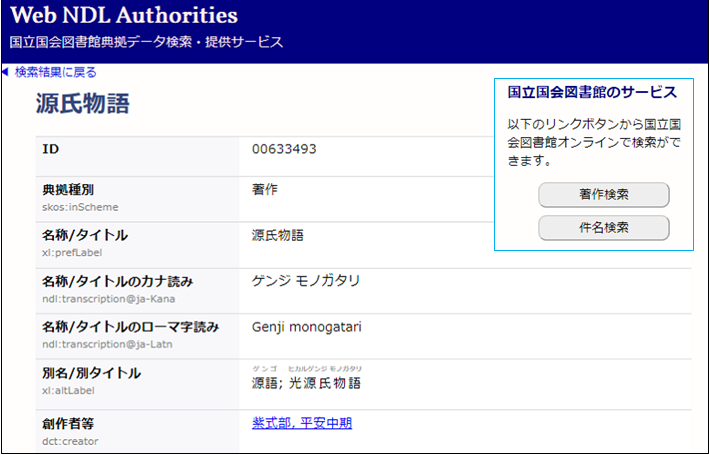The image size is (709, 455).
Task: Click the 国立国会図書館のサービス panel heading
Action: click(593, 92)
